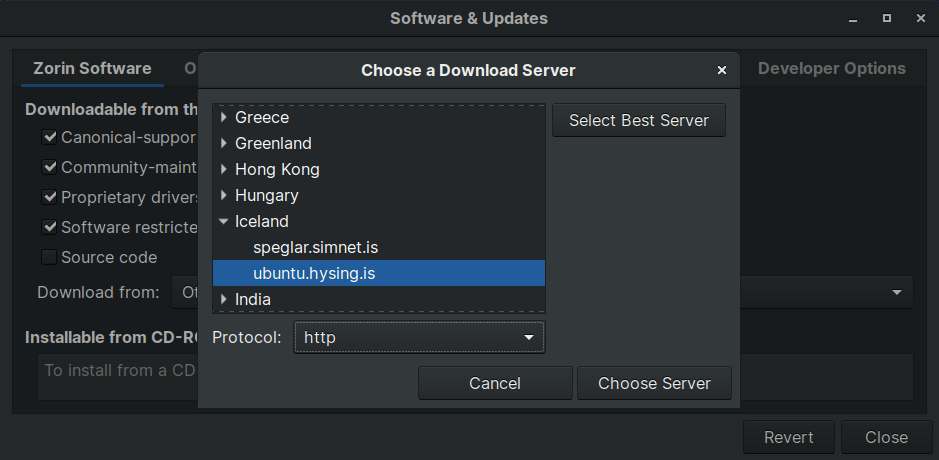Open the Download from dropdown arrow
Image resolution: width=939 pixels, height=460 pixels.
(x=896, y=292)
